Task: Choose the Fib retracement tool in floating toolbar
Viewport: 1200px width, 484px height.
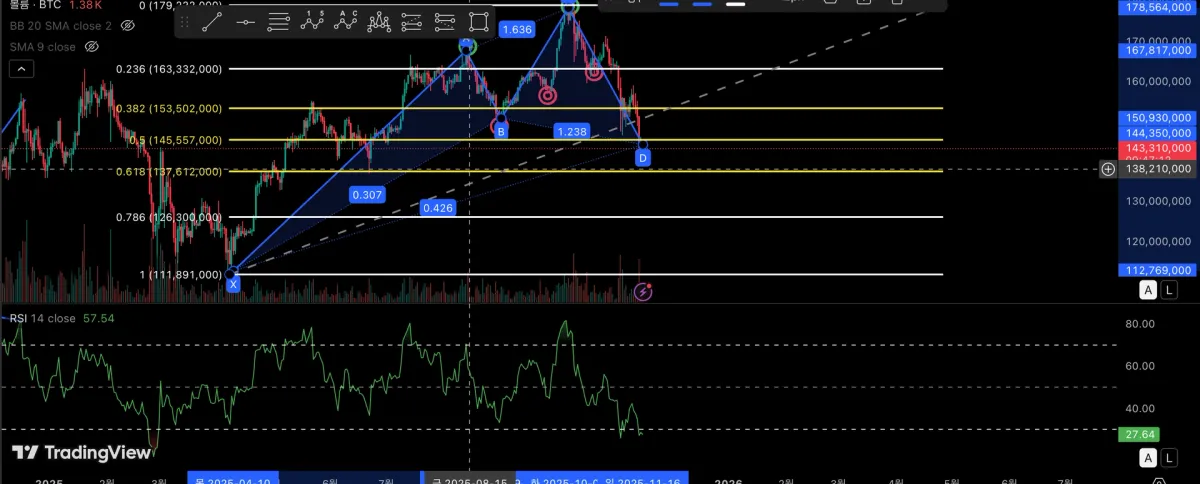Action: [279, 20]
